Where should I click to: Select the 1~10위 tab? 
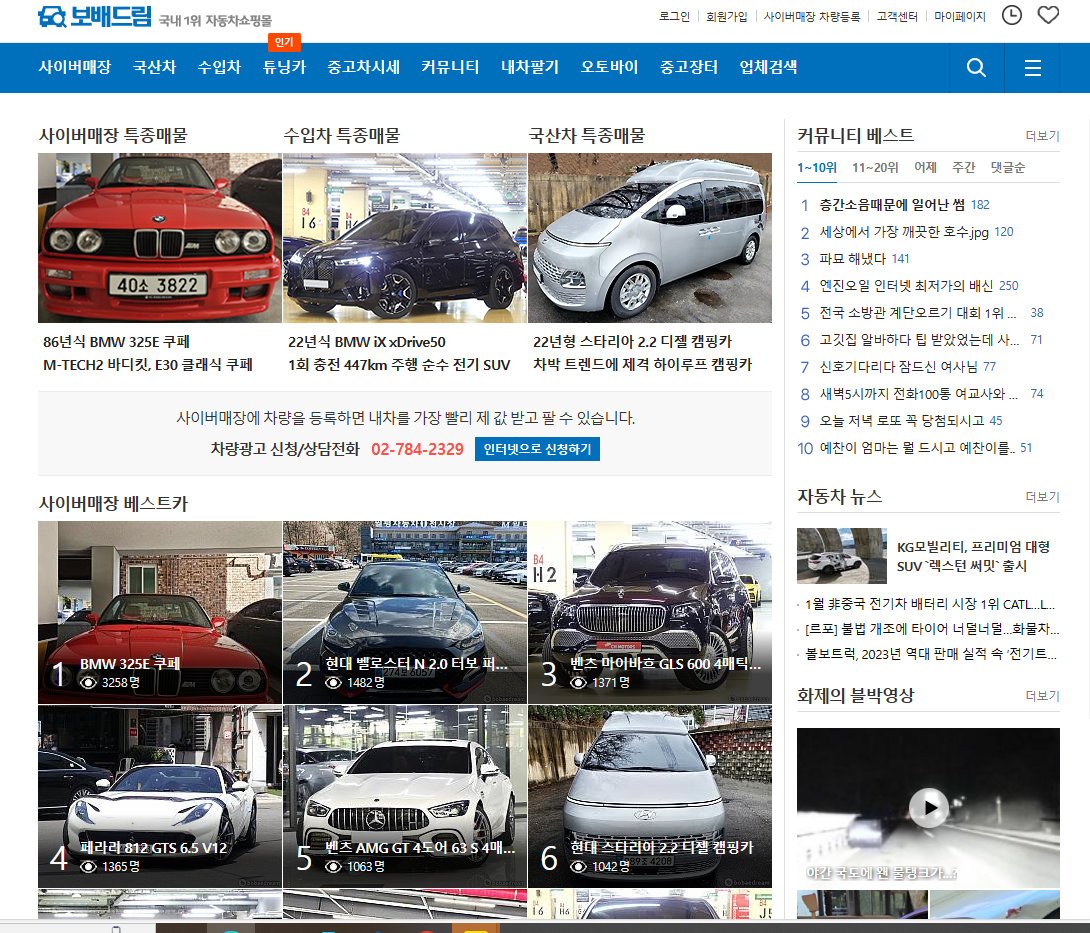pyautogui.click(x=817, y=168)
